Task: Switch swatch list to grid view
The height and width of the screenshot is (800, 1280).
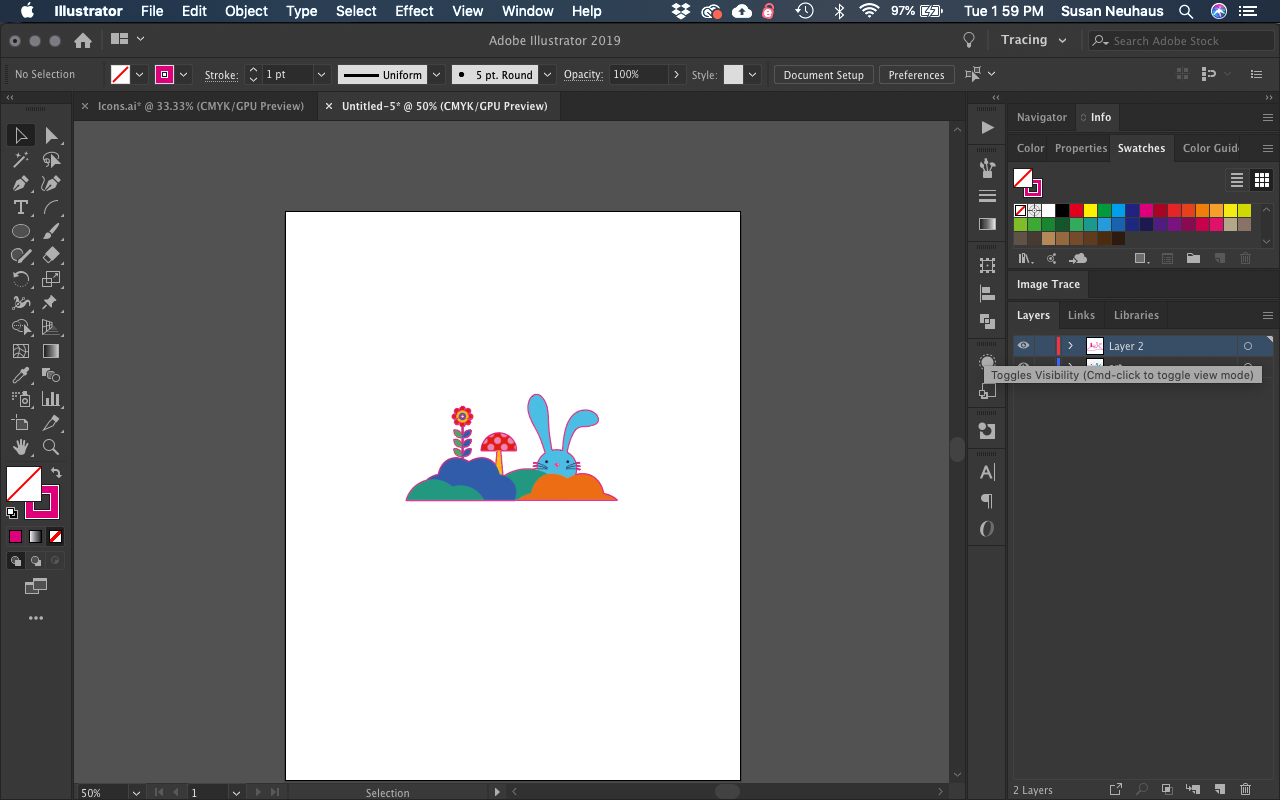Action: (x=1262, y=180)
